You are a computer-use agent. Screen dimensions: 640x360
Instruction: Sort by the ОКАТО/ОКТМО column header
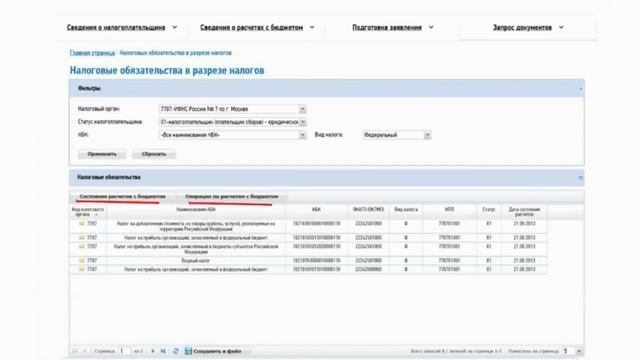point(368,210)
